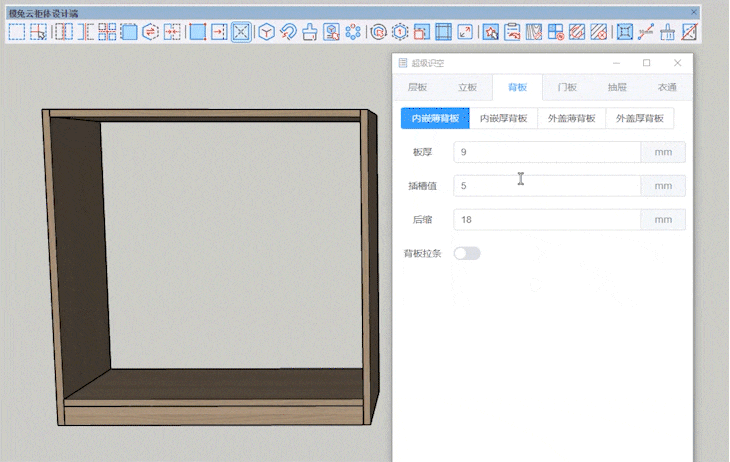
Task: Click the highlighted crossed-box toolbar icon
Action: click(x=241, y=32)
